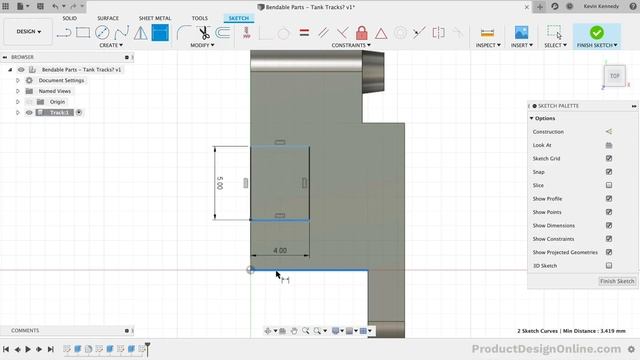Image resolution: width=640 pixels, height=360 pixels.
Task: Open timeline settings gear
Action: click(631, 349)
